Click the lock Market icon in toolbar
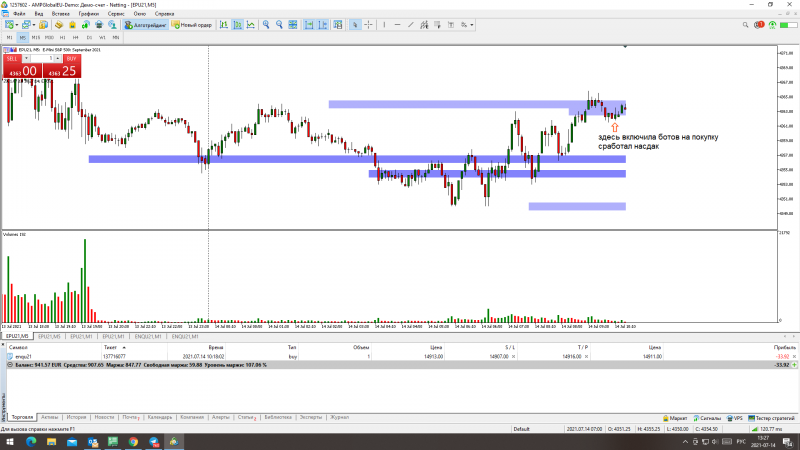Viewport: 800px width, 450px height. 72,24
